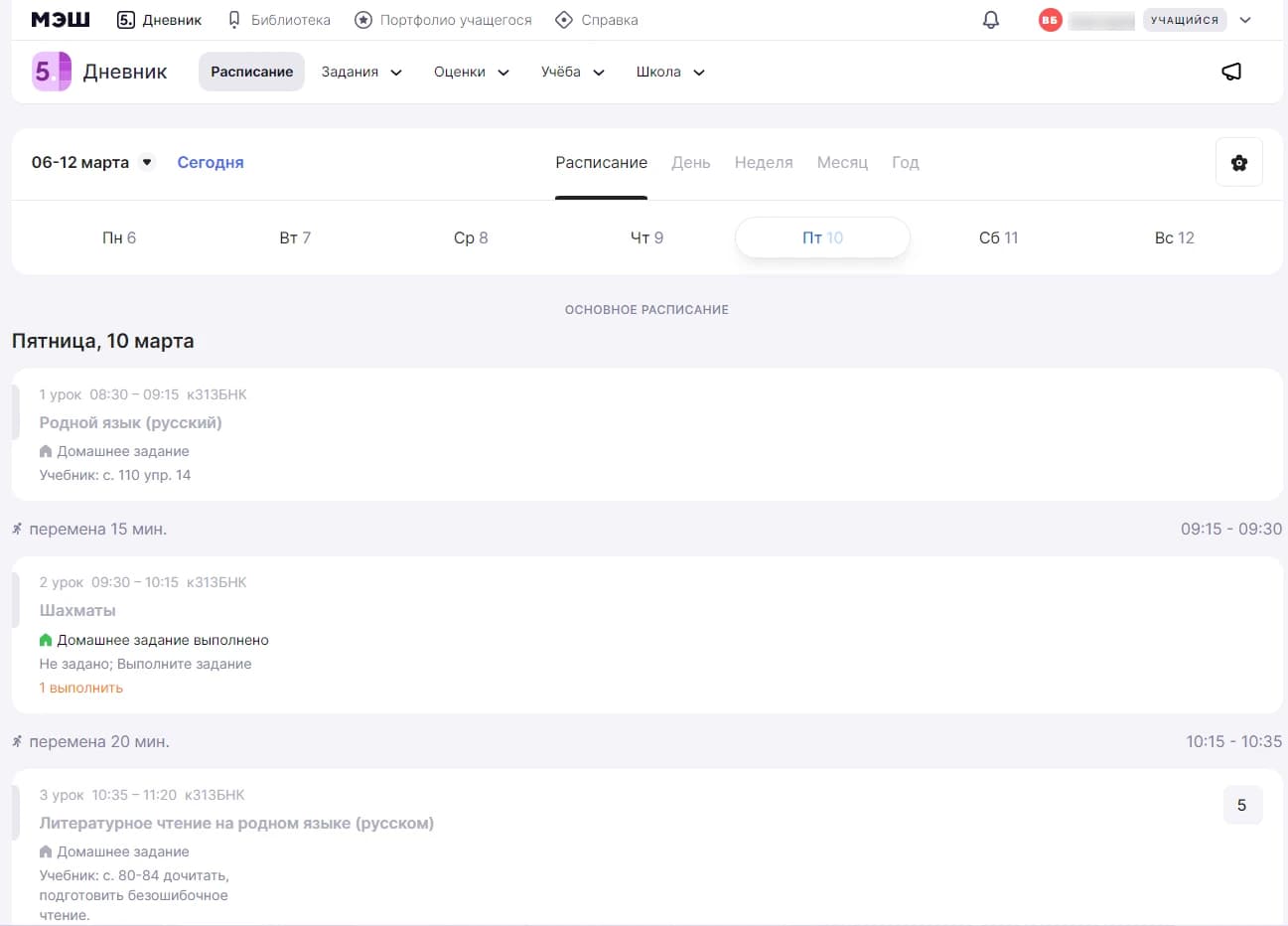Screen dimensions: 1288x926
Task: Click the red user avatar icon
Action: pos(1050,20)
